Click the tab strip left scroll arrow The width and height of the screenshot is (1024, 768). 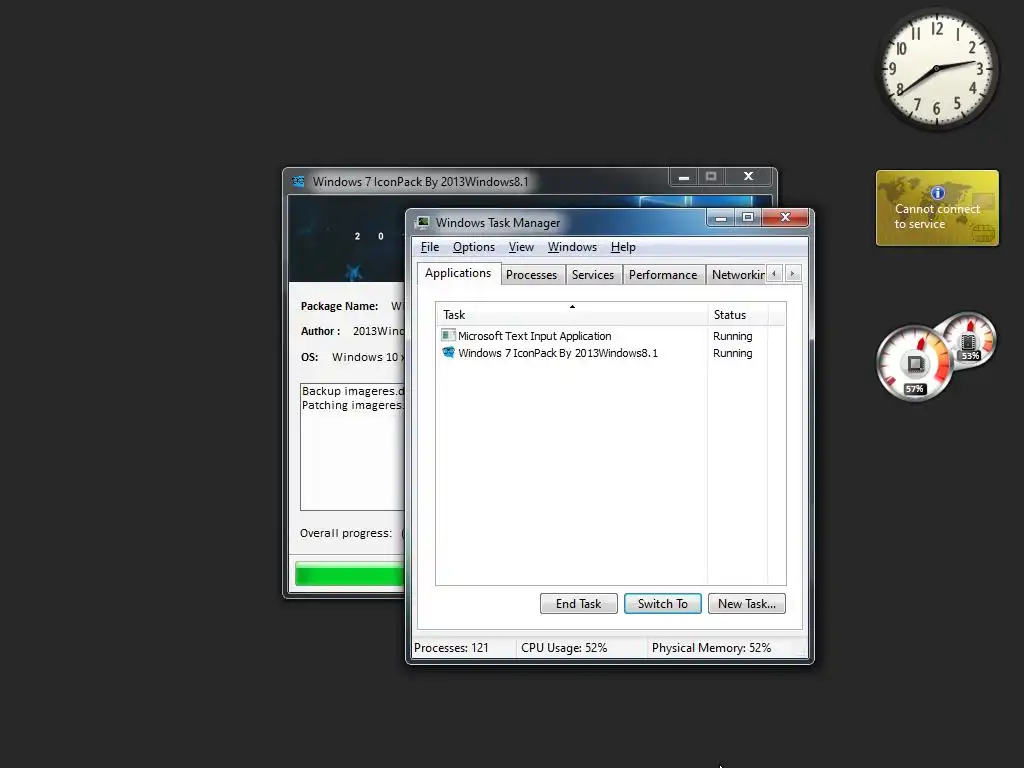pyautogui.click(x=775, y=274)
